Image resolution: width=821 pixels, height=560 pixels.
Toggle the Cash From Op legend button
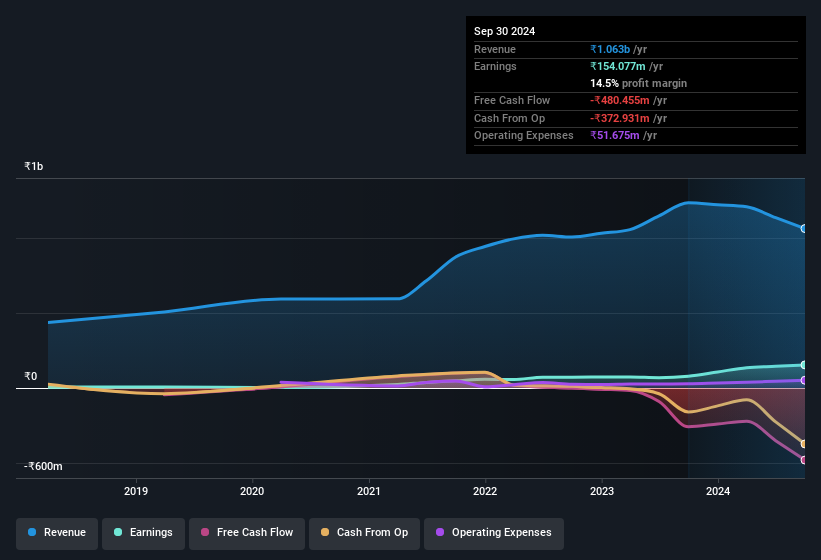tap(364, 533)
